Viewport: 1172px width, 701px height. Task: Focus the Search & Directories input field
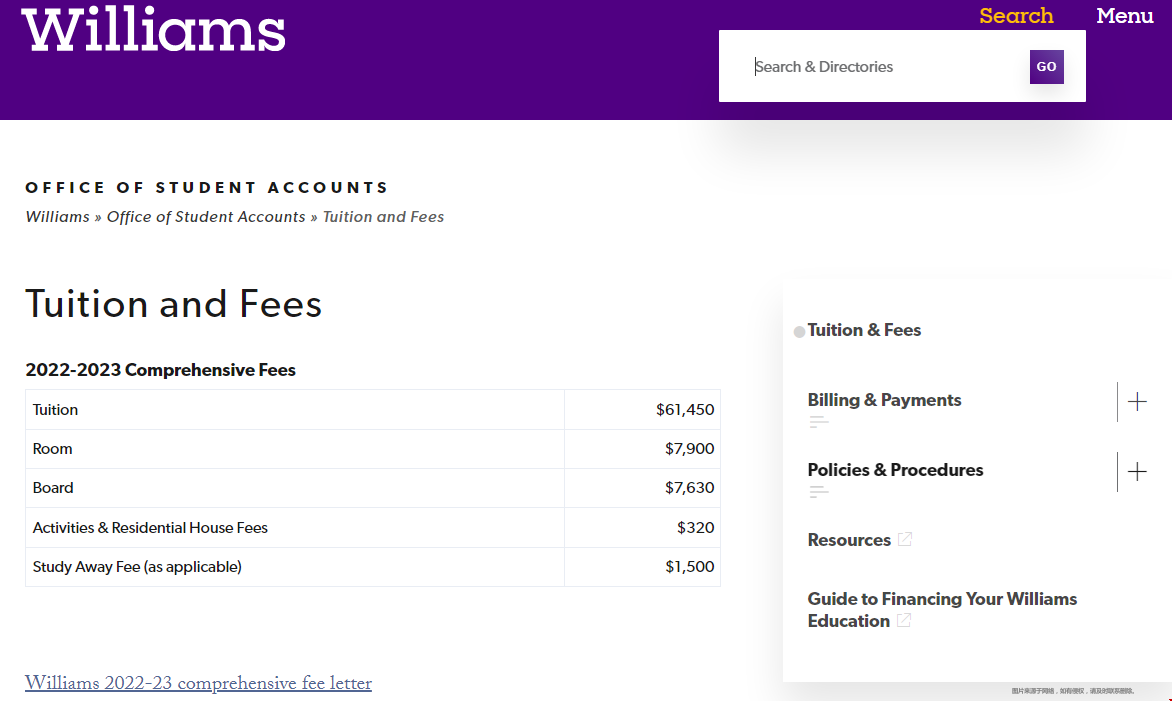pos(886,67)
